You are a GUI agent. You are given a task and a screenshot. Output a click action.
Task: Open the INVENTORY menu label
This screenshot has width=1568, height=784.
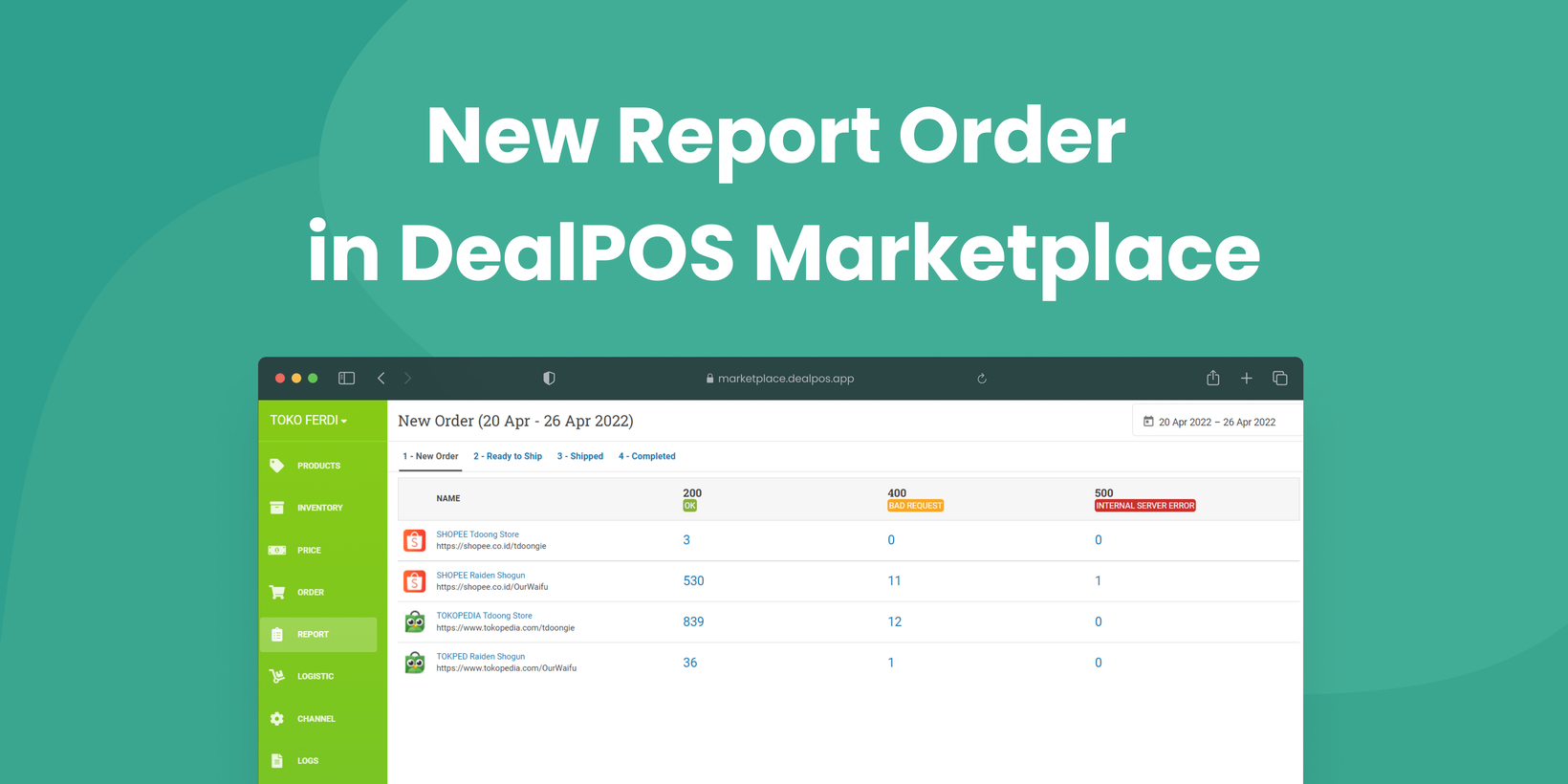(320, 508)
